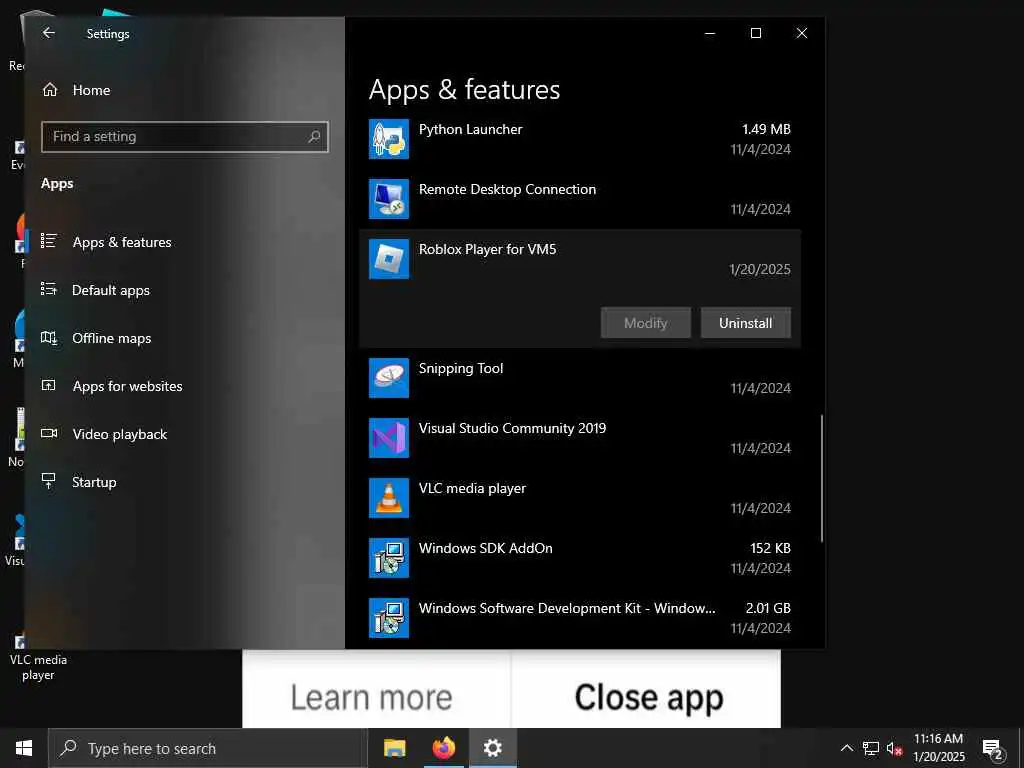Screen dimensions: 1024x768
Task: Open Video playback settings
Action: 120,434
